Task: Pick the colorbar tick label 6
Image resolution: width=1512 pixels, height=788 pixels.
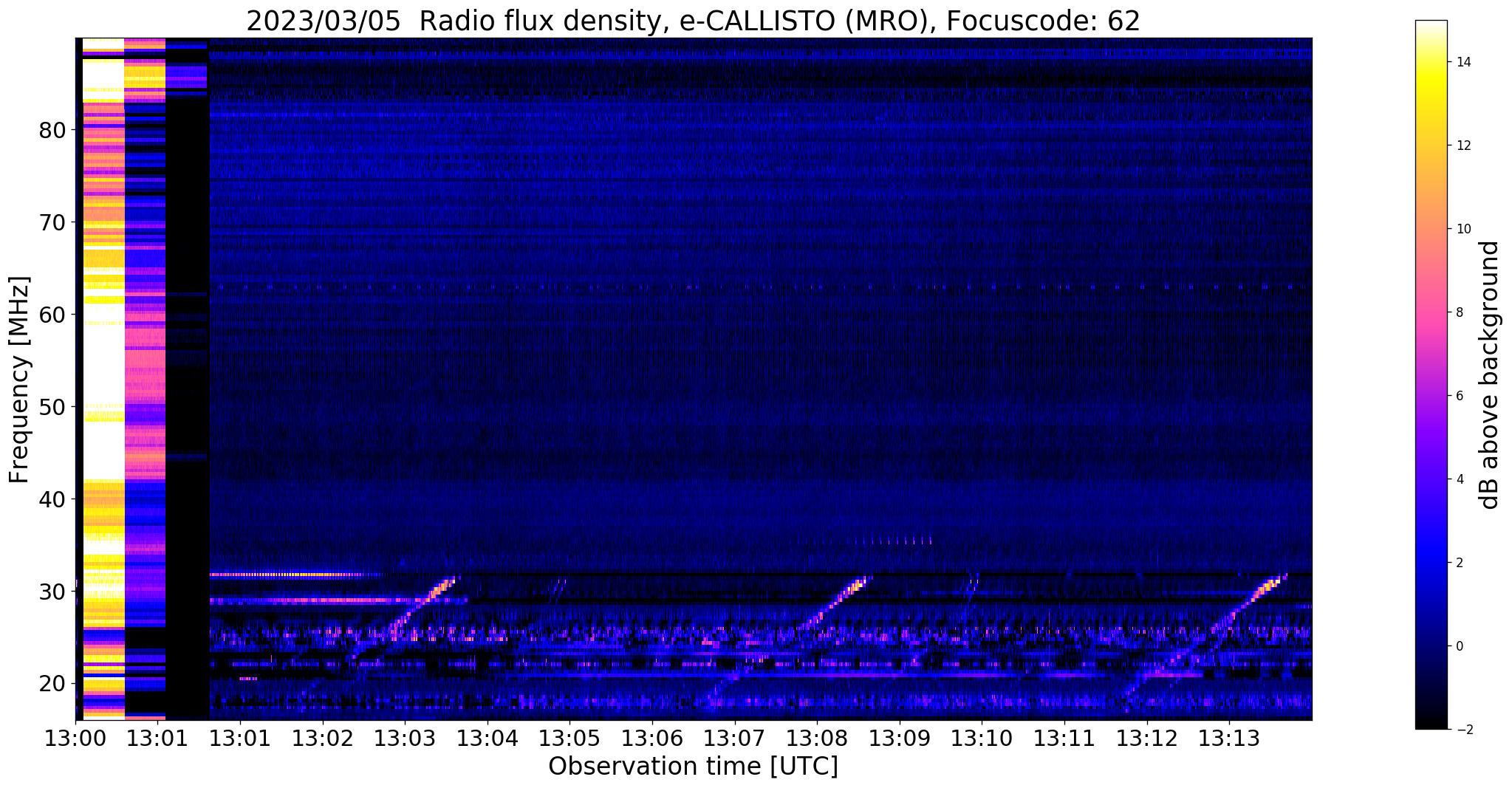Action: [x=1459, y=396]
